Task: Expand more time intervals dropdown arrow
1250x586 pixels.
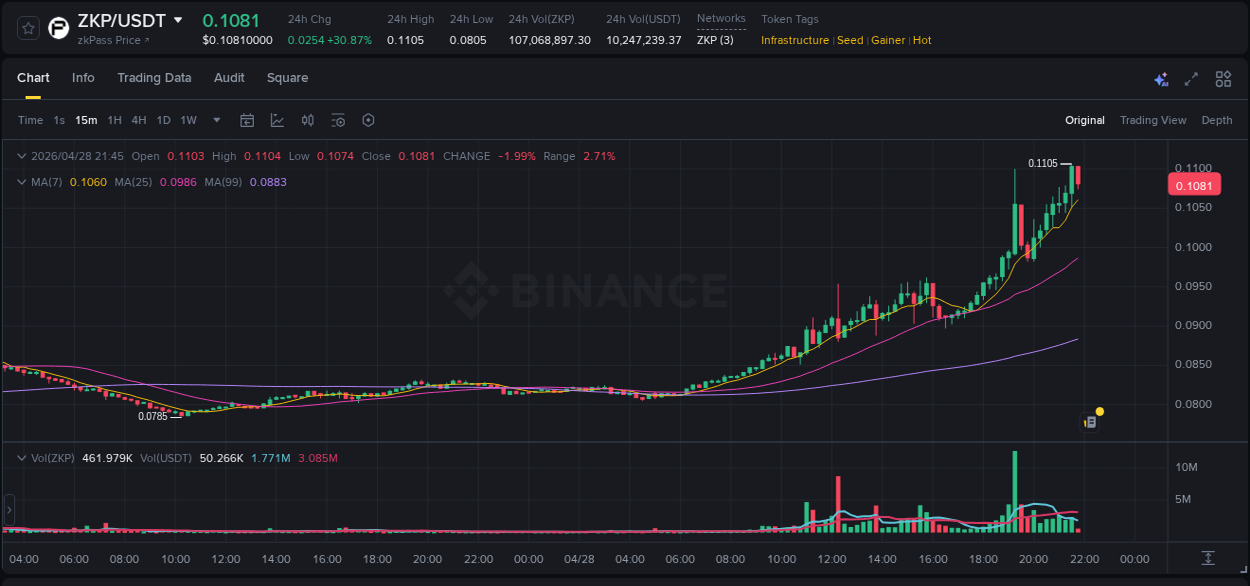Action: (217, 120)
